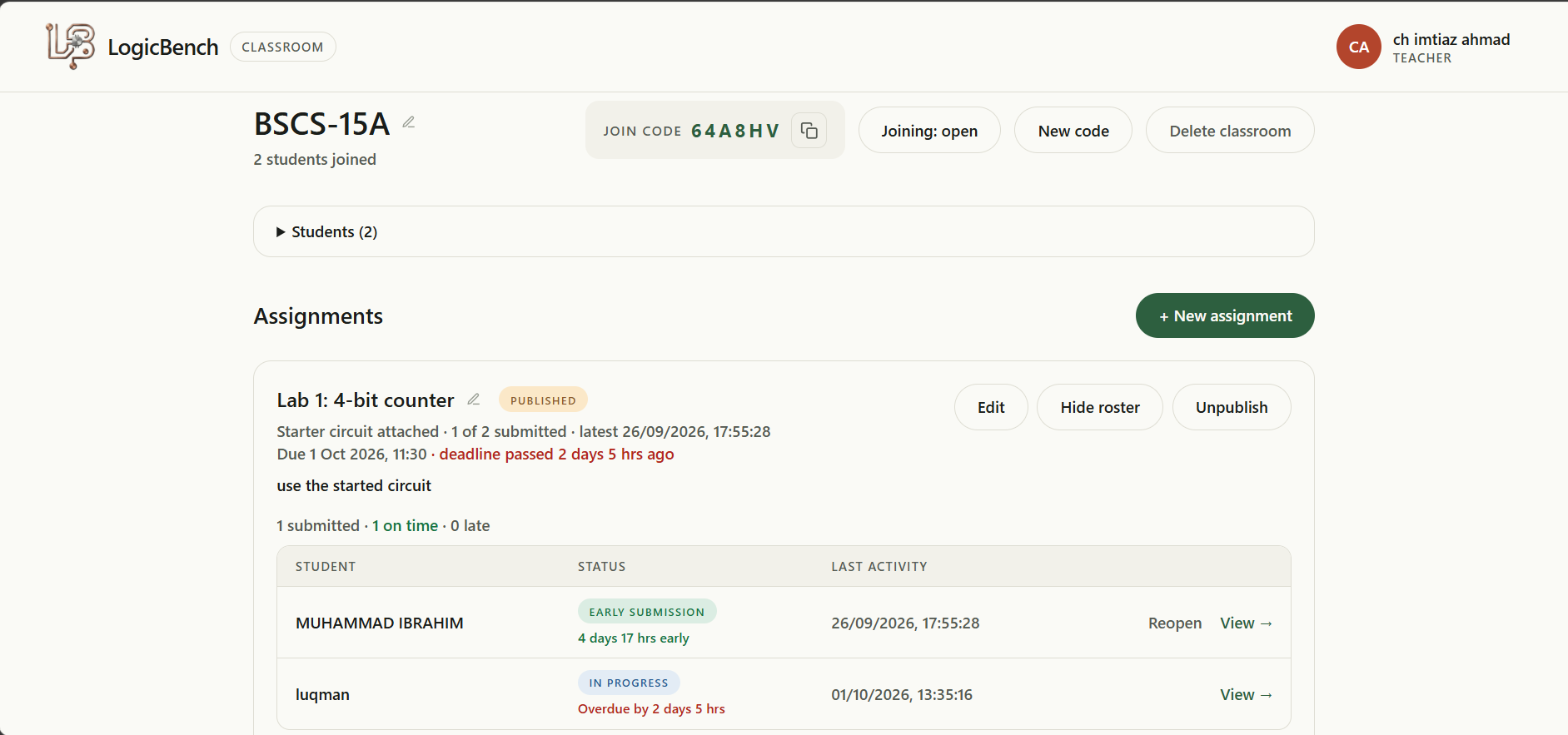This screenshot has width=1568, height=735.
Task: Click the EARLY SUBMISSION status badge
Action: (647, 612)
